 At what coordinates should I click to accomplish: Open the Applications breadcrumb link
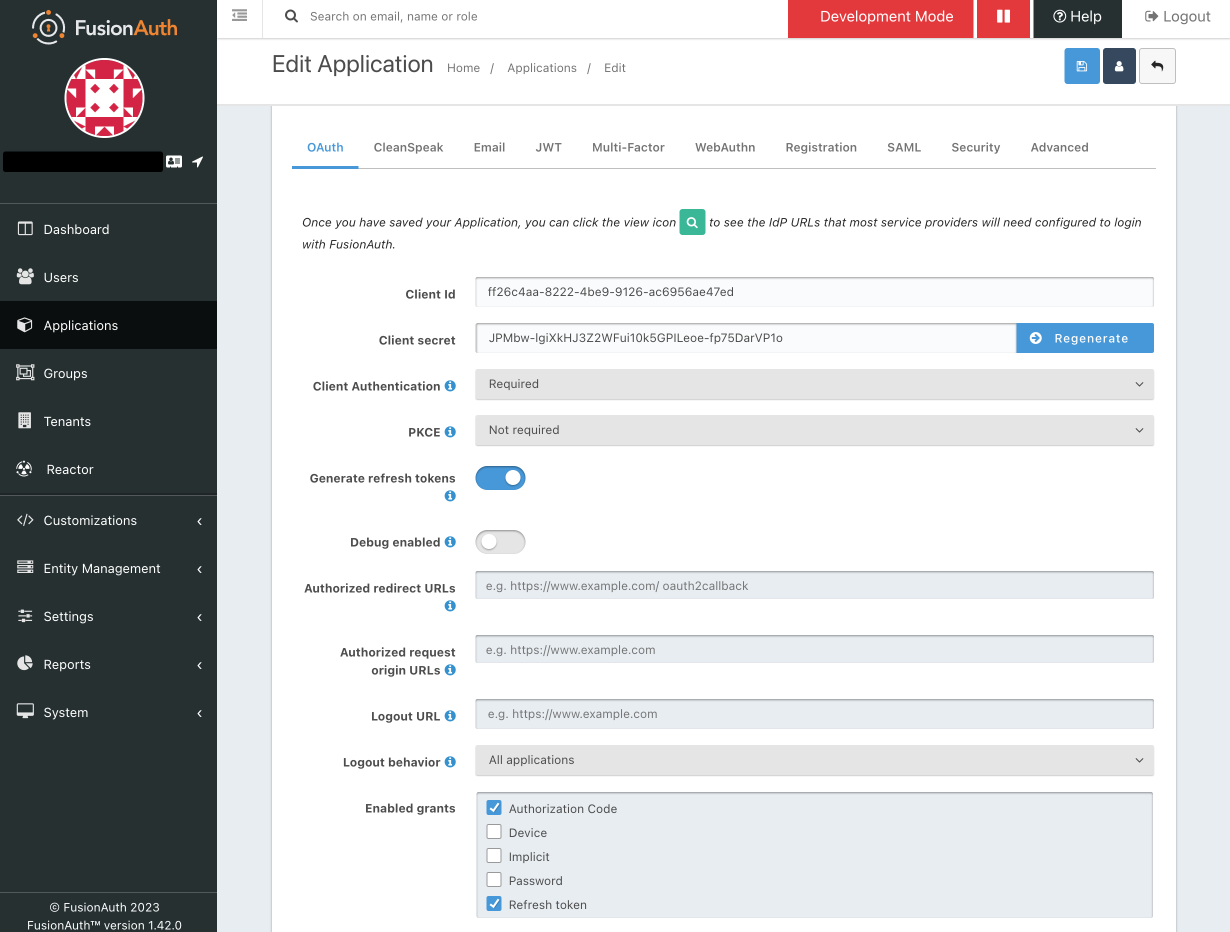point(542,67)
